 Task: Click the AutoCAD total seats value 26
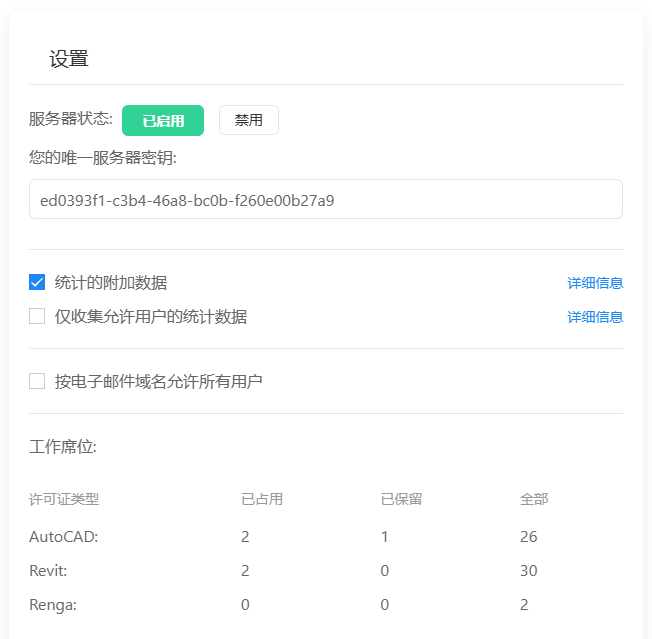[x=528, y=537]
